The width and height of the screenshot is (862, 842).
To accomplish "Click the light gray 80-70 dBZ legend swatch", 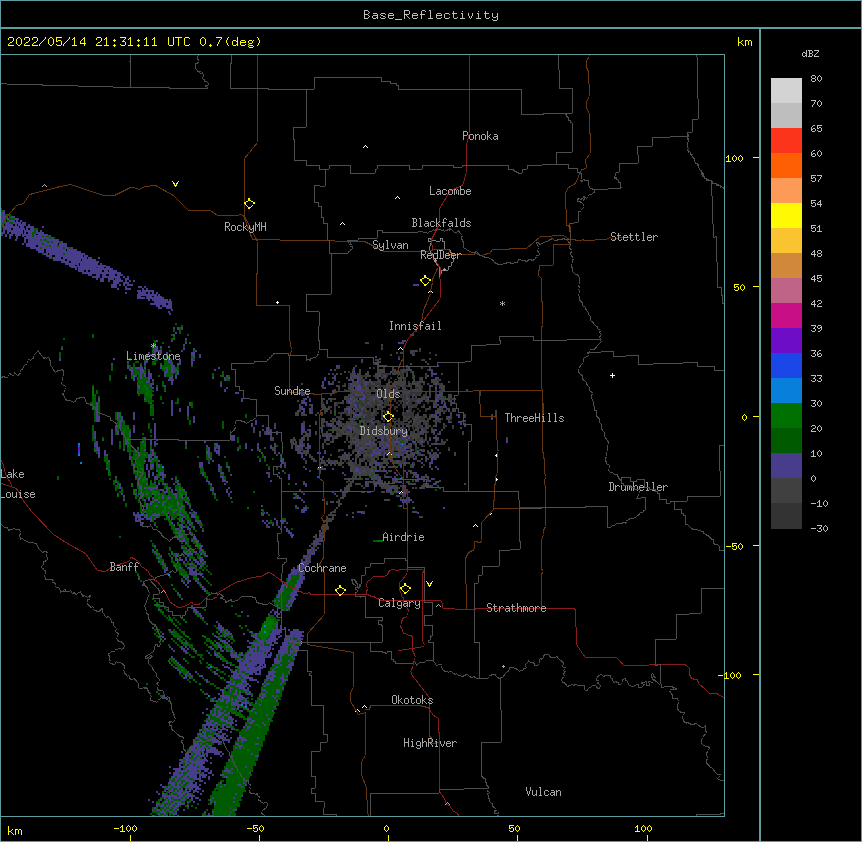I will 786,90.
